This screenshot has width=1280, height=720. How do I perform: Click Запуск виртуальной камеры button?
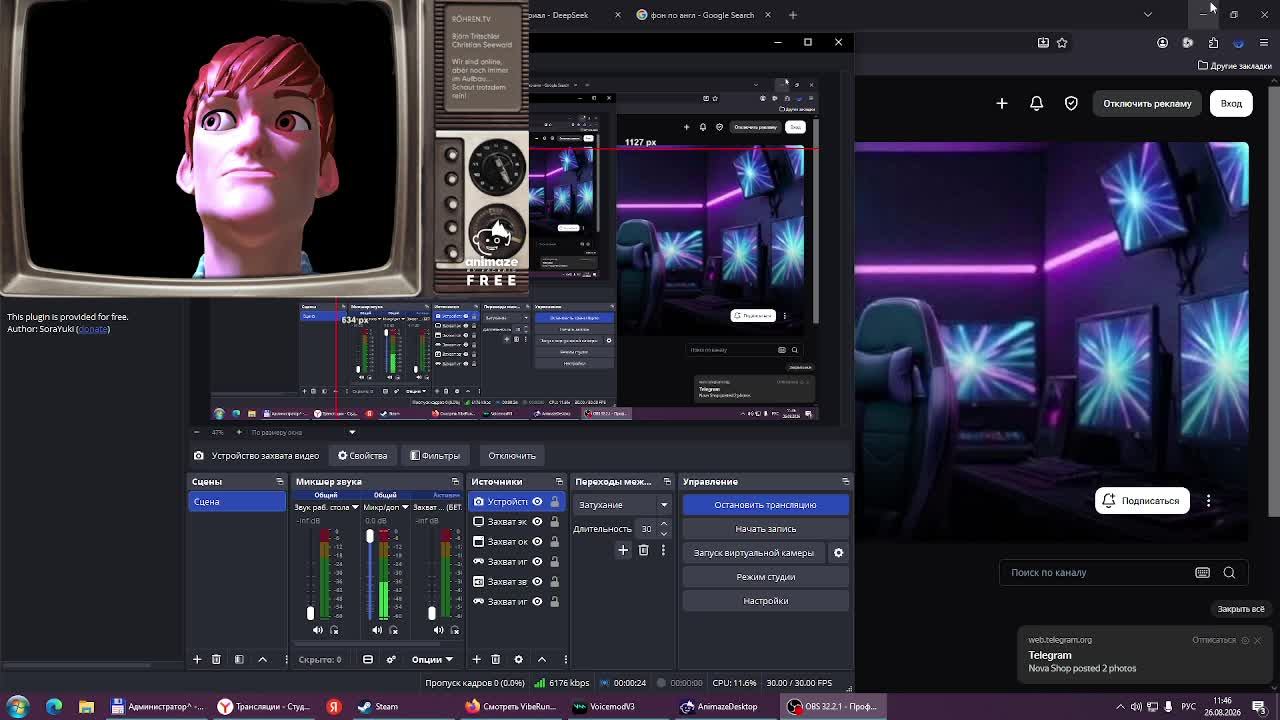tap(754, 553)
